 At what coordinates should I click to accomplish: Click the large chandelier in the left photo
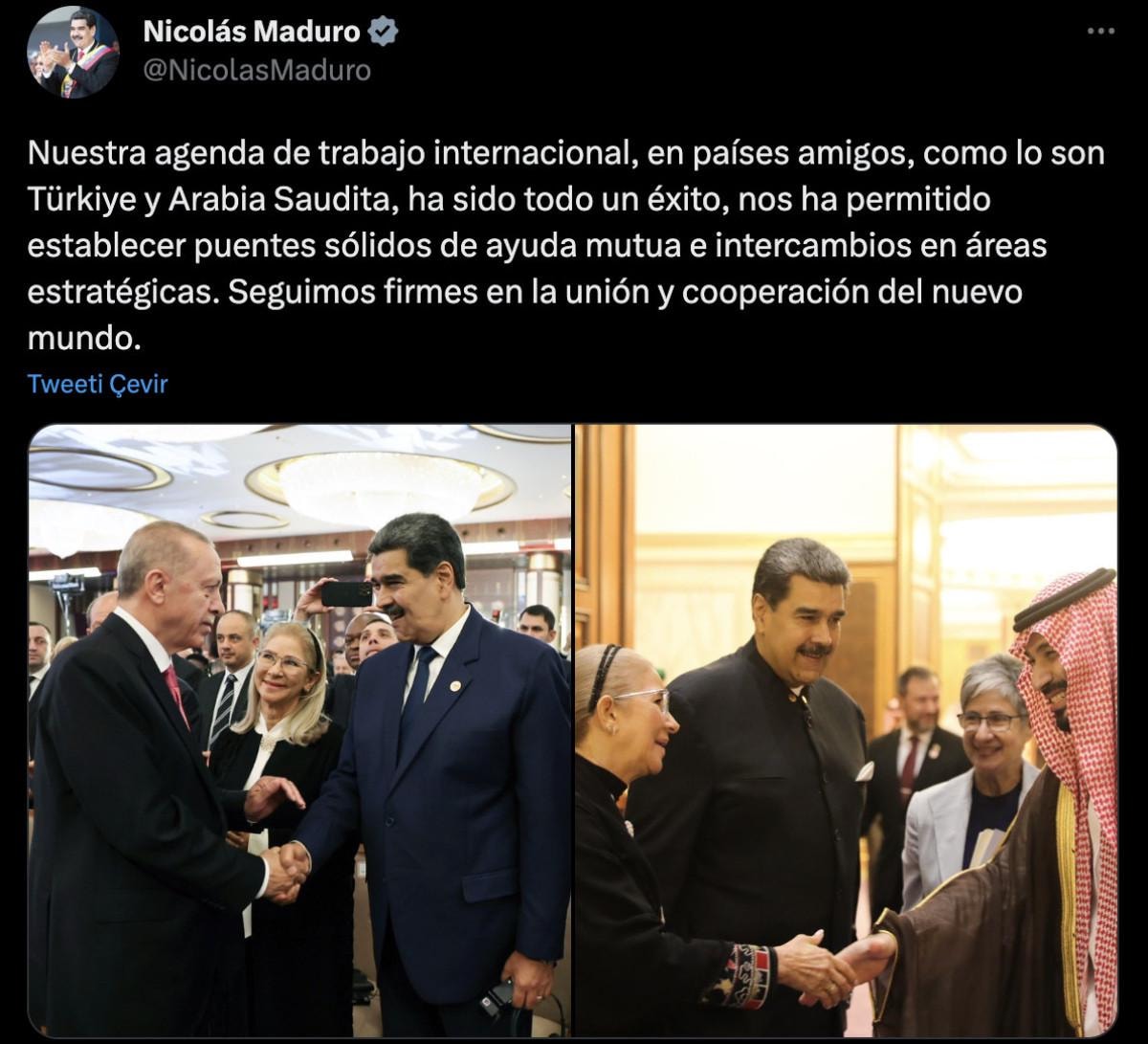click(x=380, y=488)
